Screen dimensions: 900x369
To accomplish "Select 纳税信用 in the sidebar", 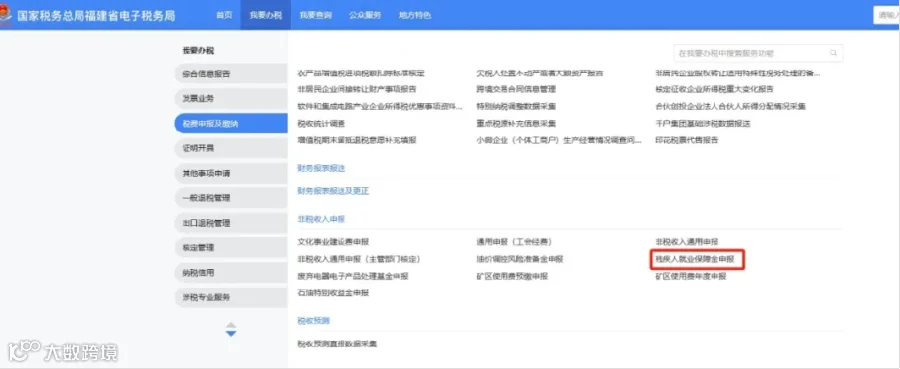I will point(231,273).
